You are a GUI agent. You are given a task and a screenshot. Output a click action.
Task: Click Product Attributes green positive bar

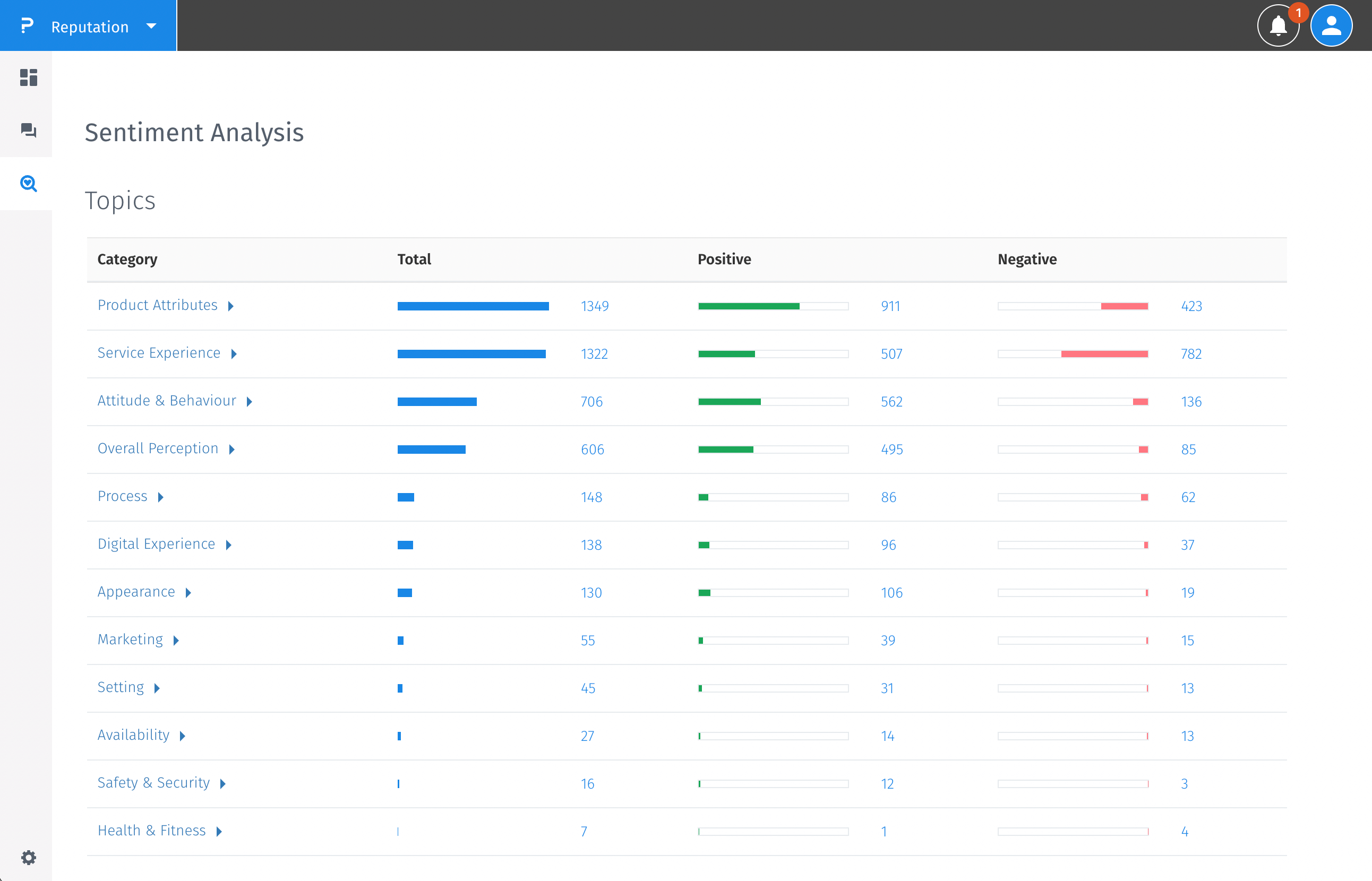pyautogui.click(x=748, y=306)
